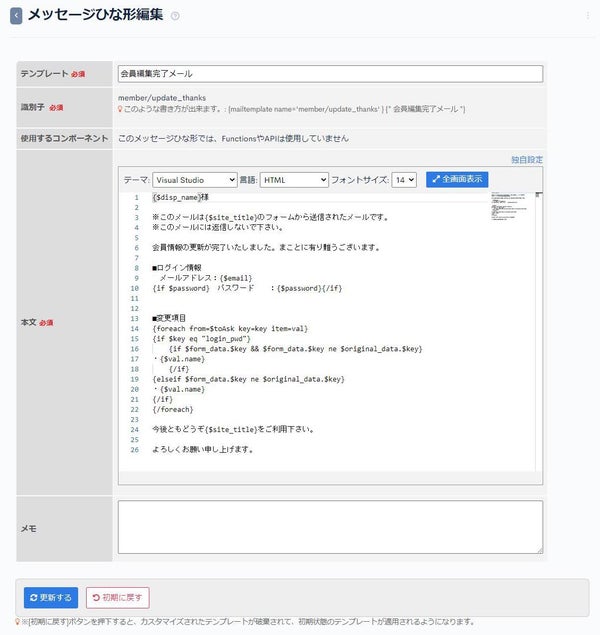Click the line 今後ともどうぞ{$site_title}をご利用下さい。
This screenshot has width=600, height=635.
click(233, 429)
